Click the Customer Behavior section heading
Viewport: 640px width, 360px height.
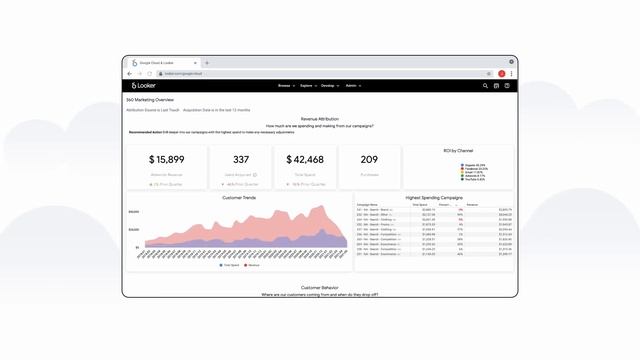(x=320, y=288)
